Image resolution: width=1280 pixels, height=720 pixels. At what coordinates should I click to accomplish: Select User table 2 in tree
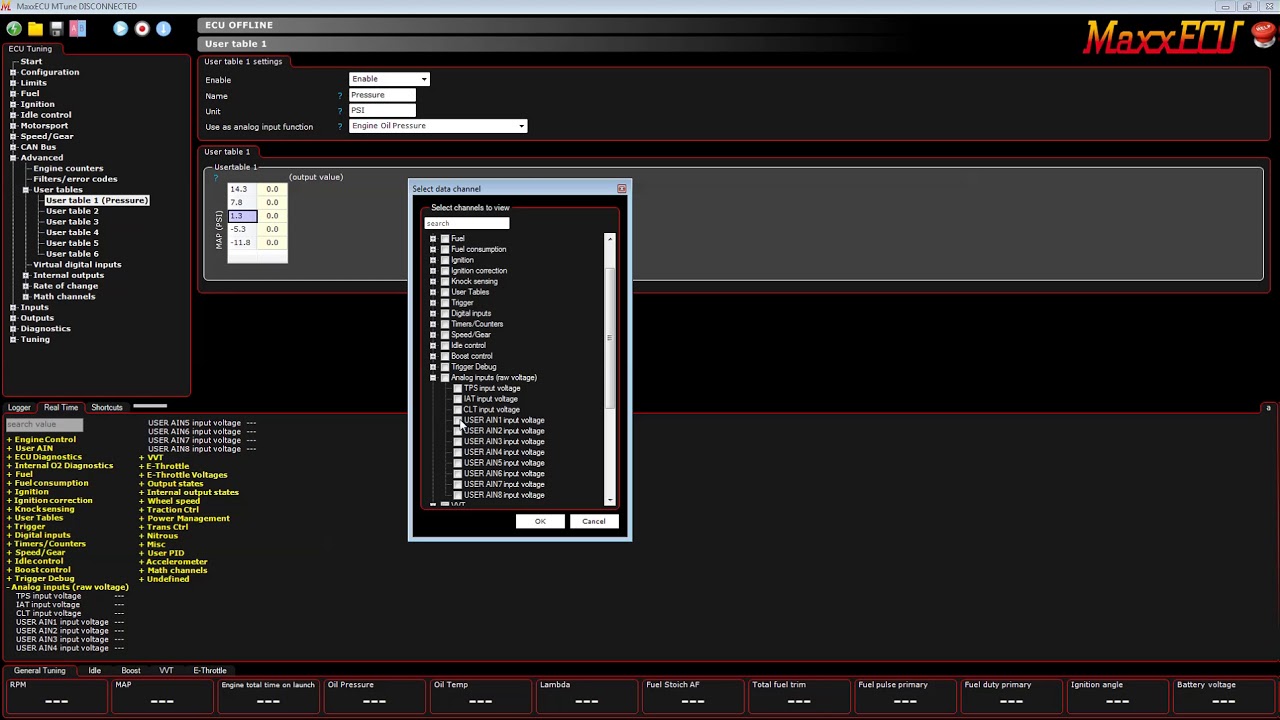pyautogui.click(x=72, y=211)
